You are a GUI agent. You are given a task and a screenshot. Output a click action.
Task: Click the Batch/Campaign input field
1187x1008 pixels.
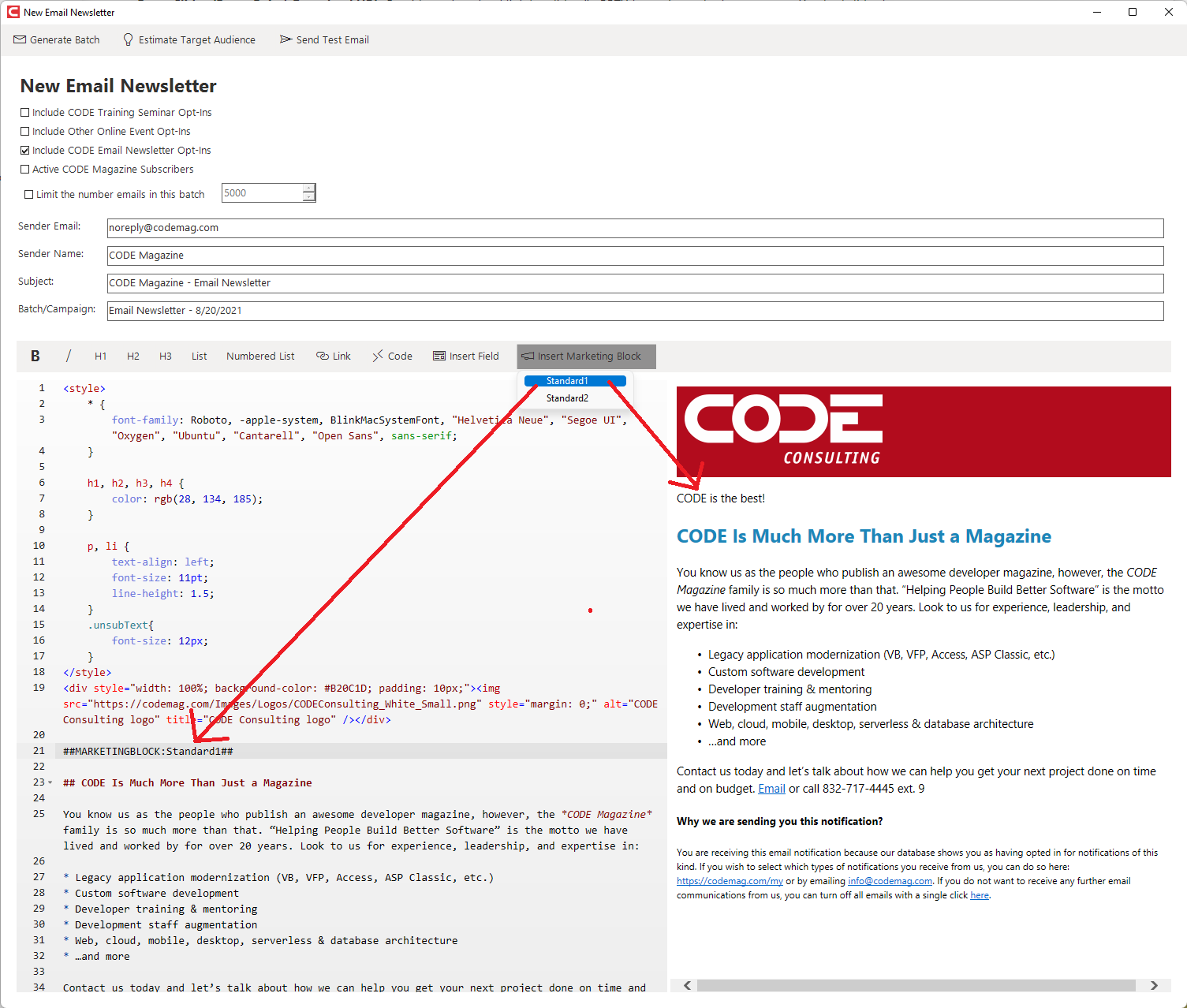(635, 311)
